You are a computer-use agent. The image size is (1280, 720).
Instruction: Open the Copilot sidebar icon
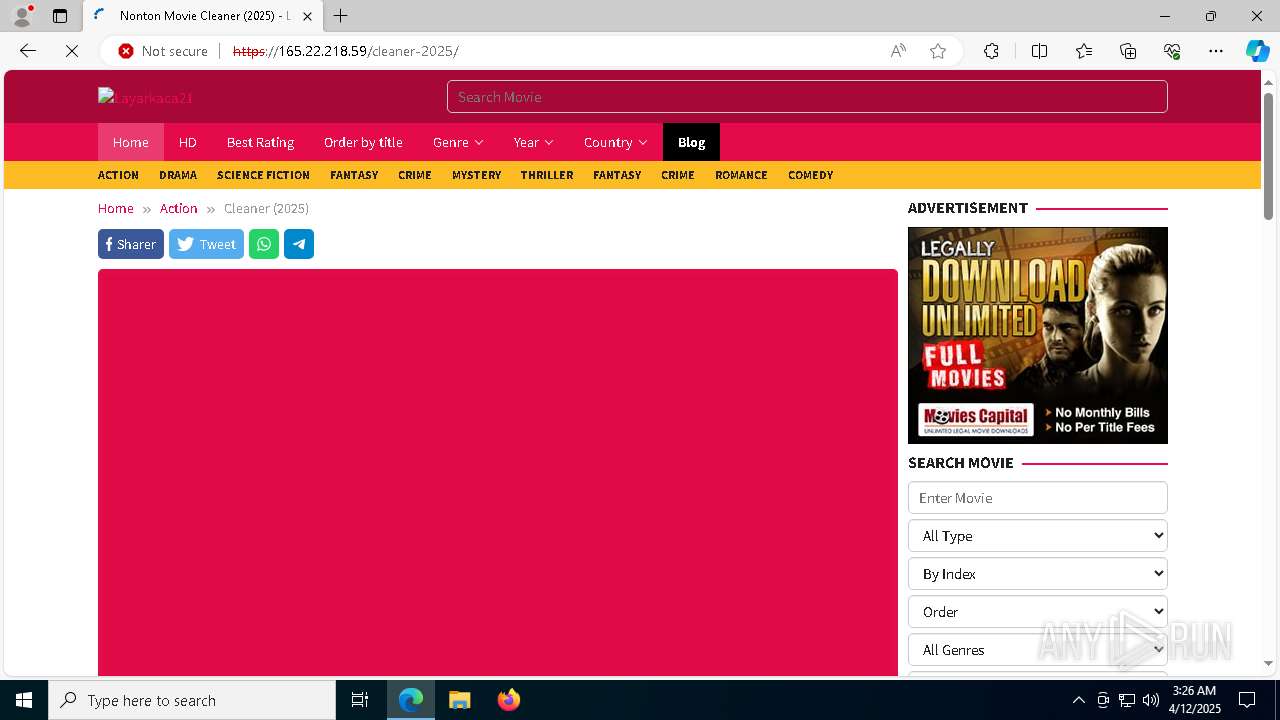point(1257,51)
